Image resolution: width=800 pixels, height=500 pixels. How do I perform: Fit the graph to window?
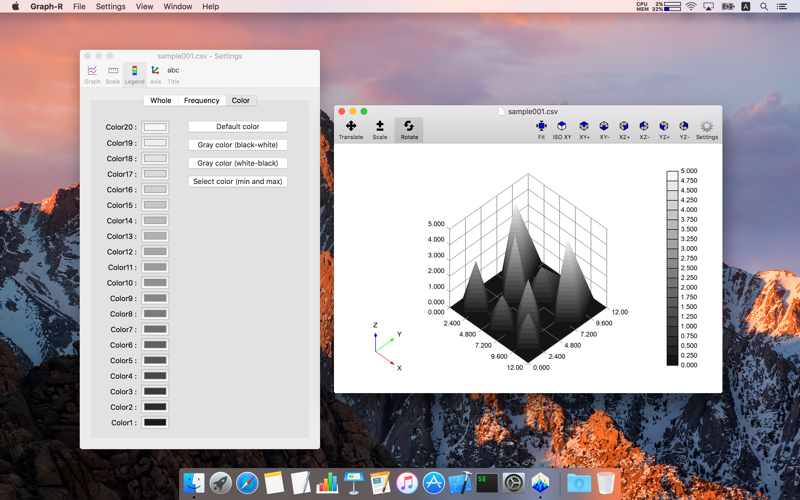point(541,130)
